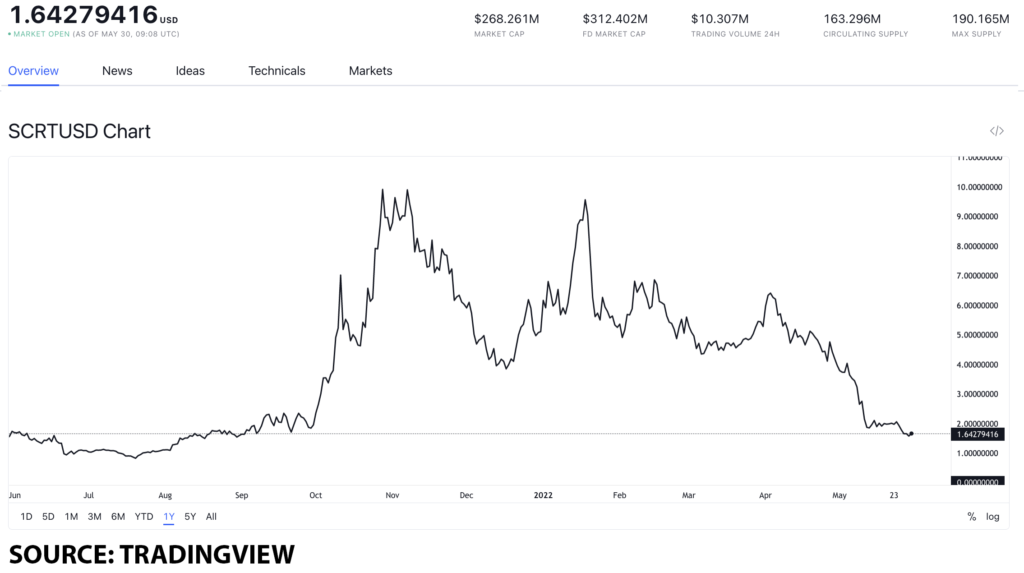Click the Apr label on the time axis
Screen dimensions: 1024x573
point(765,495)
